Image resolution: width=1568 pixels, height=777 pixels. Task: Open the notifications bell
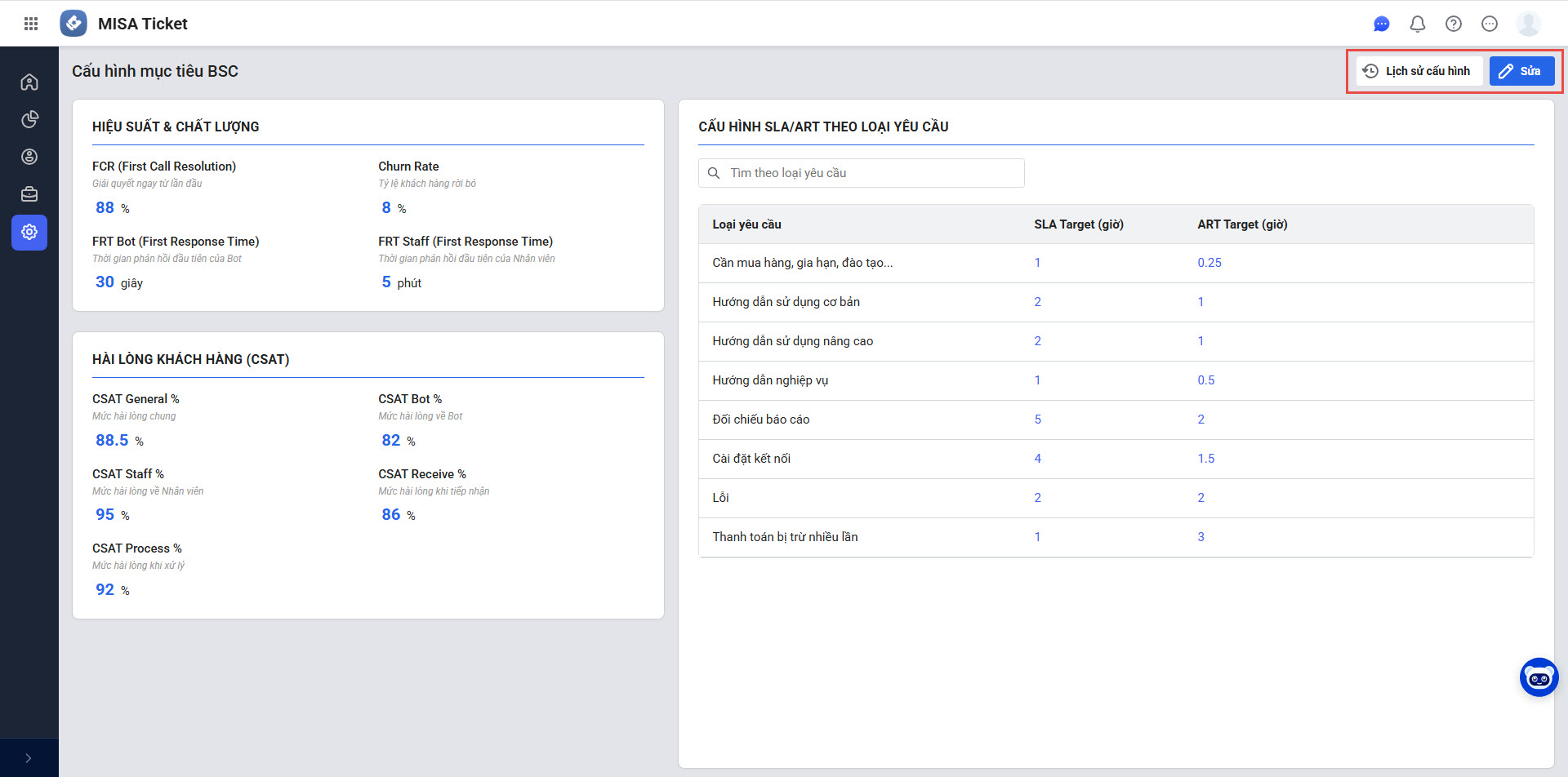coord(1417,24)
